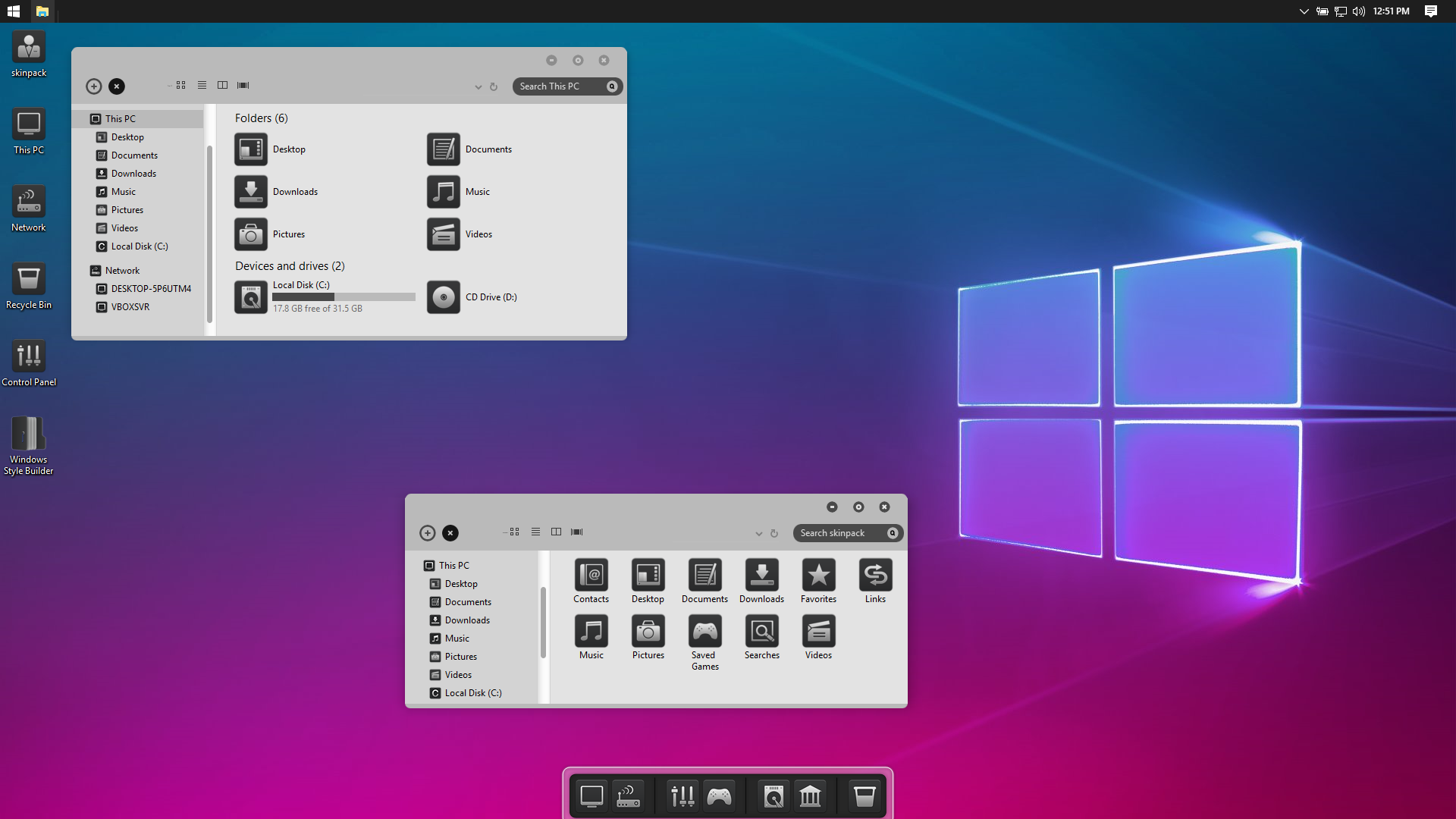Open the Games controller icon in dock
The image size is (1456, 819).
pyautogui.click(x=719, y=796)
